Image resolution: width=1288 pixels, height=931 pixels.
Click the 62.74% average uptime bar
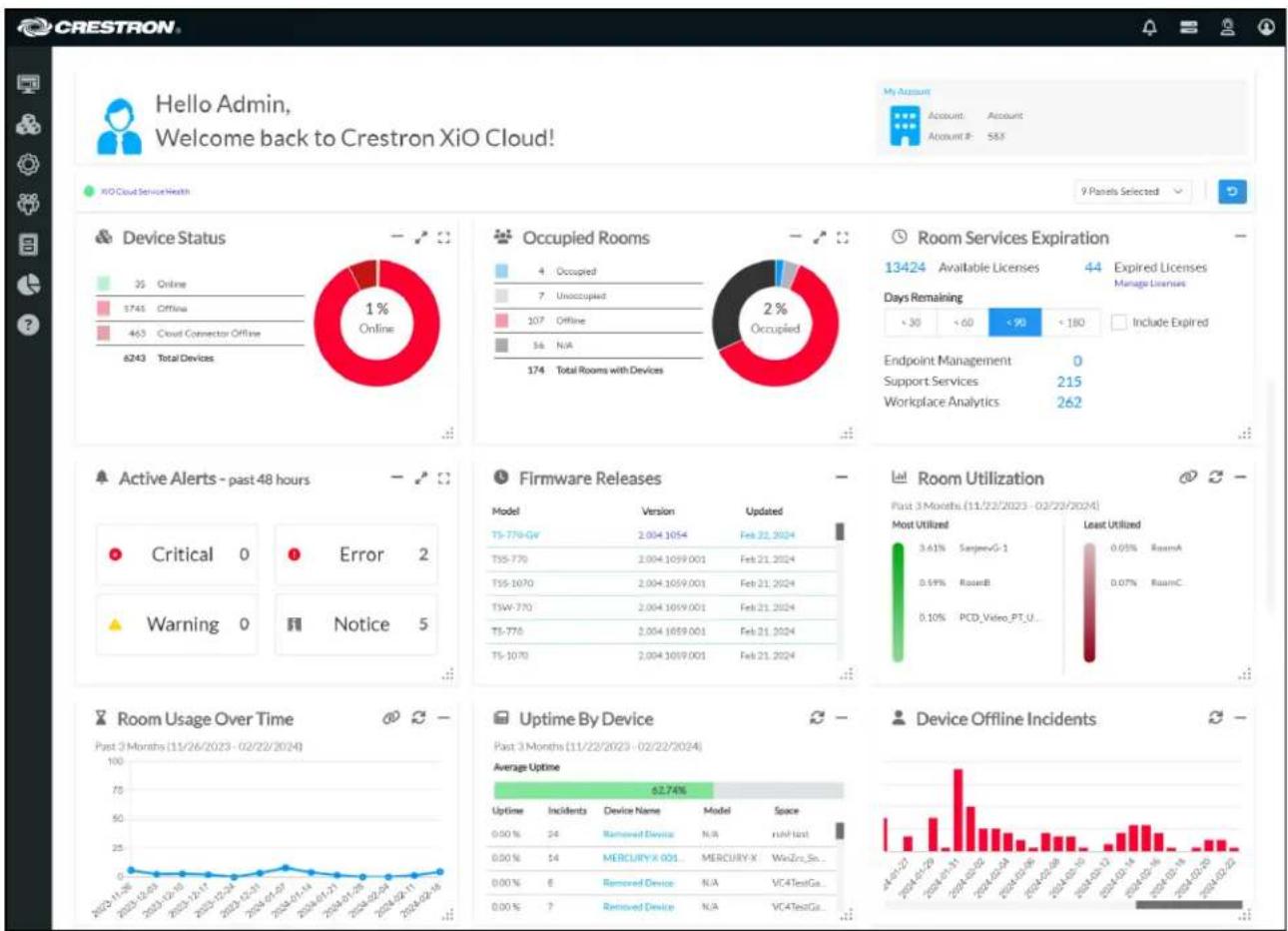668,790
